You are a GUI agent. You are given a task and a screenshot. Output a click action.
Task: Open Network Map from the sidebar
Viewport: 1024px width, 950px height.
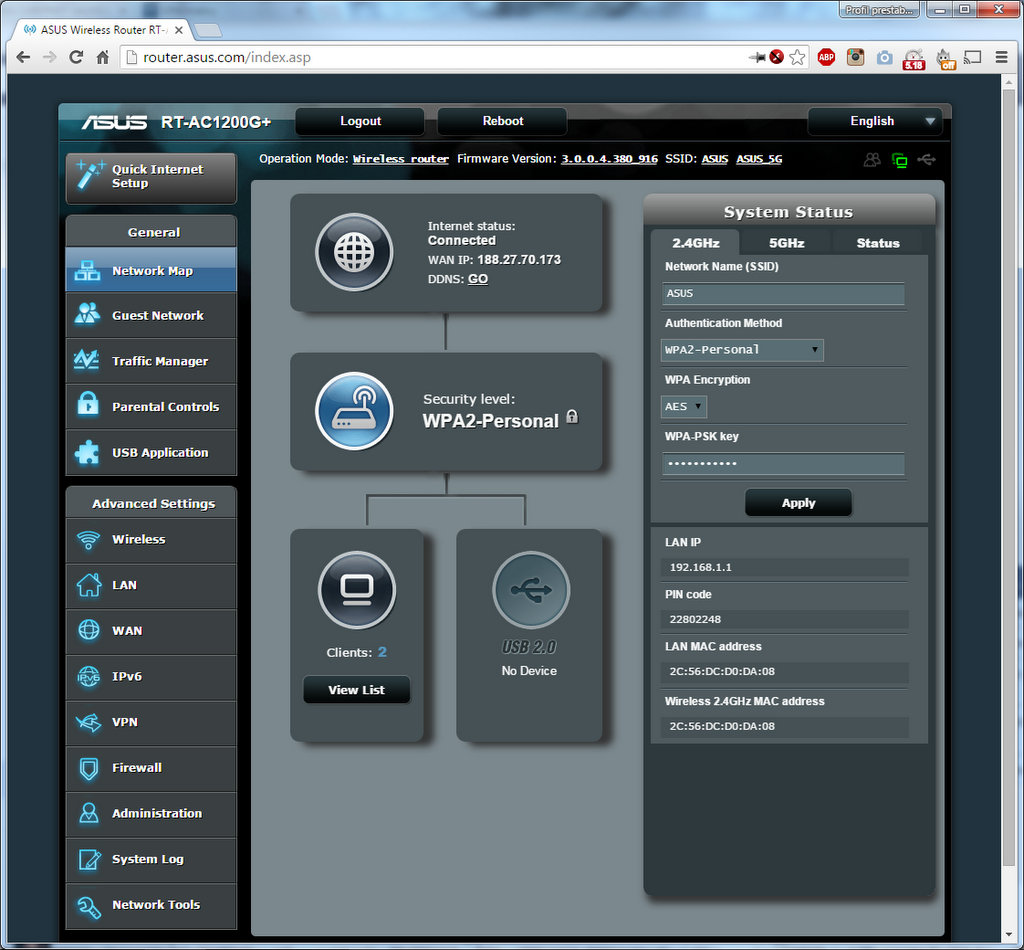(151, 270)
